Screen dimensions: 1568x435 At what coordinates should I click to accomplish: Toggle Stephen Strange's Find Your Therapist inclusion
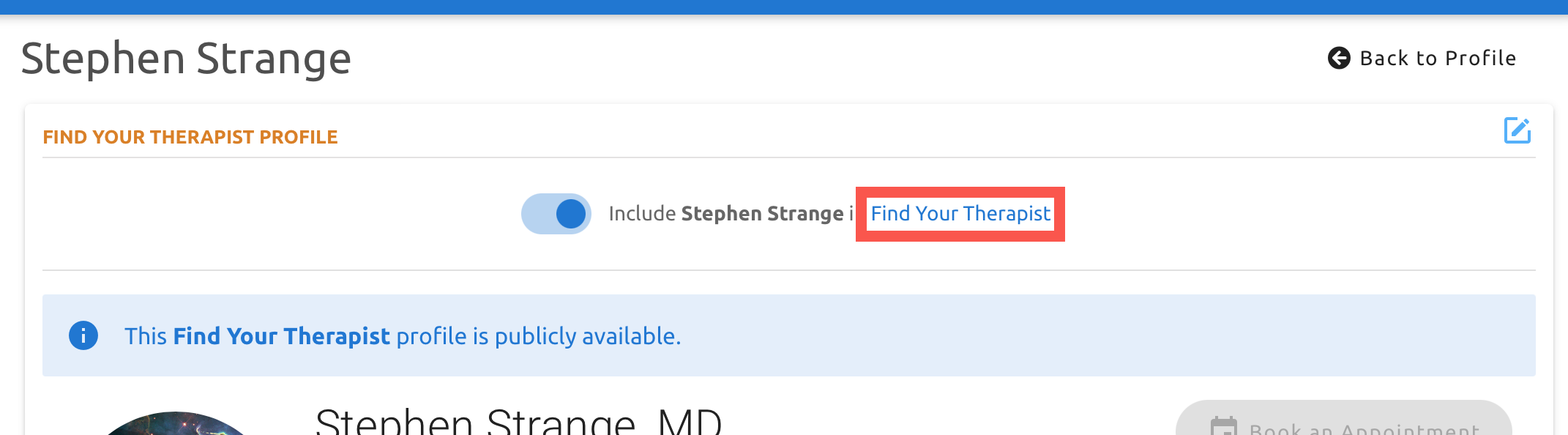(556, 213)
